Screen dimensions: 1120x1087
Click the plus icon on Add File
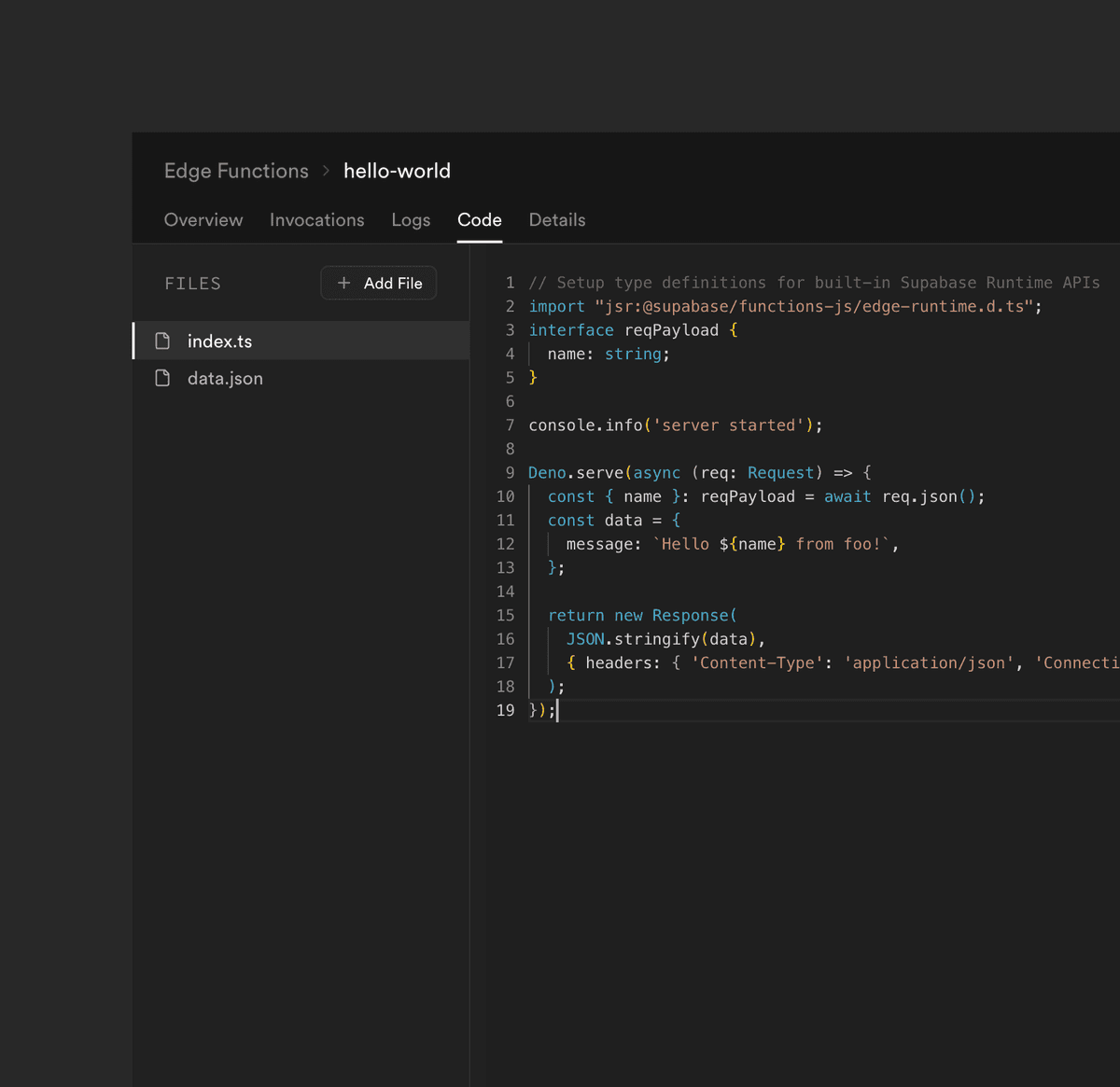343,283
